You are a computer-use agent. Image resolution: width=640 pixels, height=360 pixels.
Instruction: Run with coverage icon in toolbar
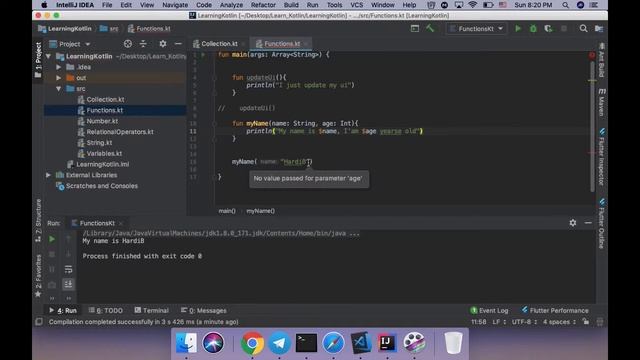(548, 29)
